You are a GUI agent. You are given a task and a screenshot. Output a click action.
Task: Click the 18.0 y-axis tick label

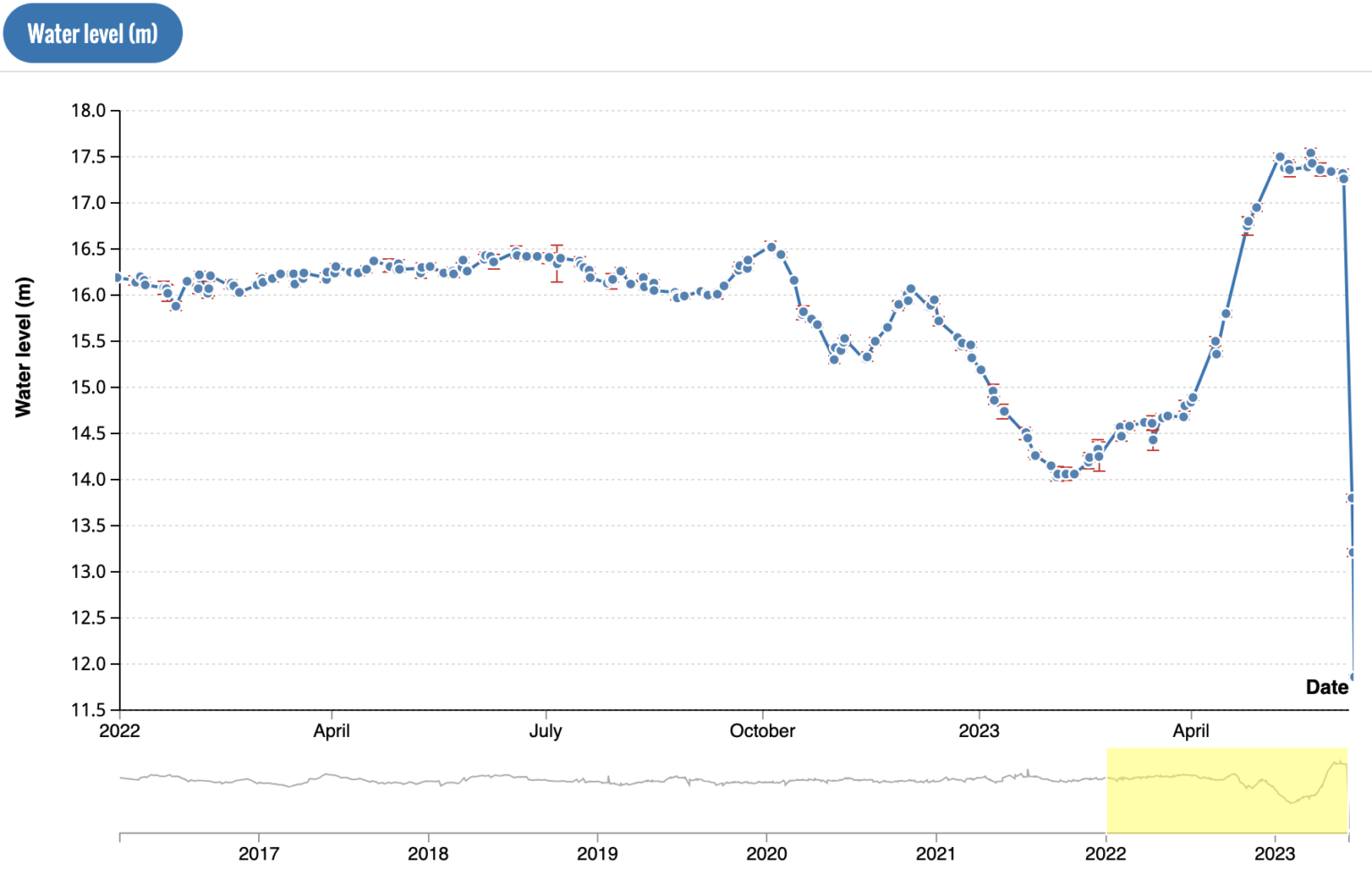point(88,111)
